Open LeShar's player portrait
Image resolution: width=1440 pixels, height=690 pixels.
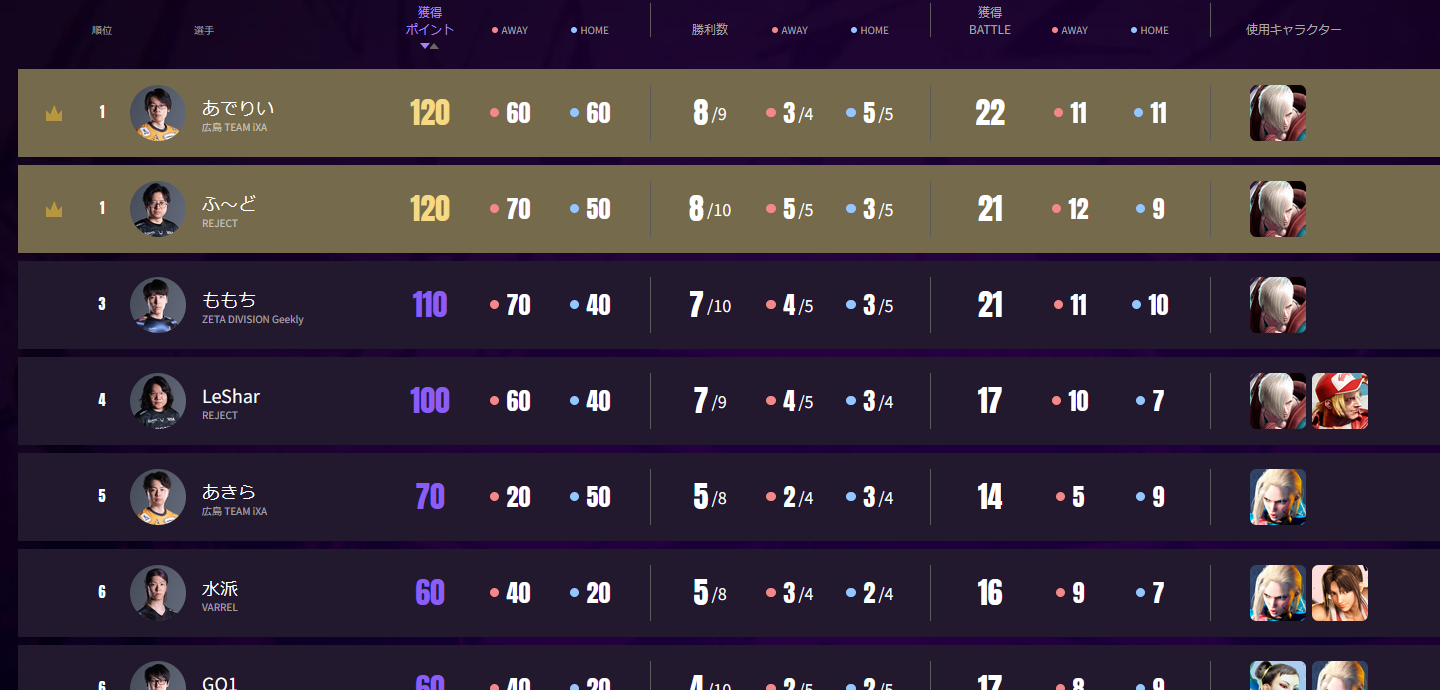point(158,401)
